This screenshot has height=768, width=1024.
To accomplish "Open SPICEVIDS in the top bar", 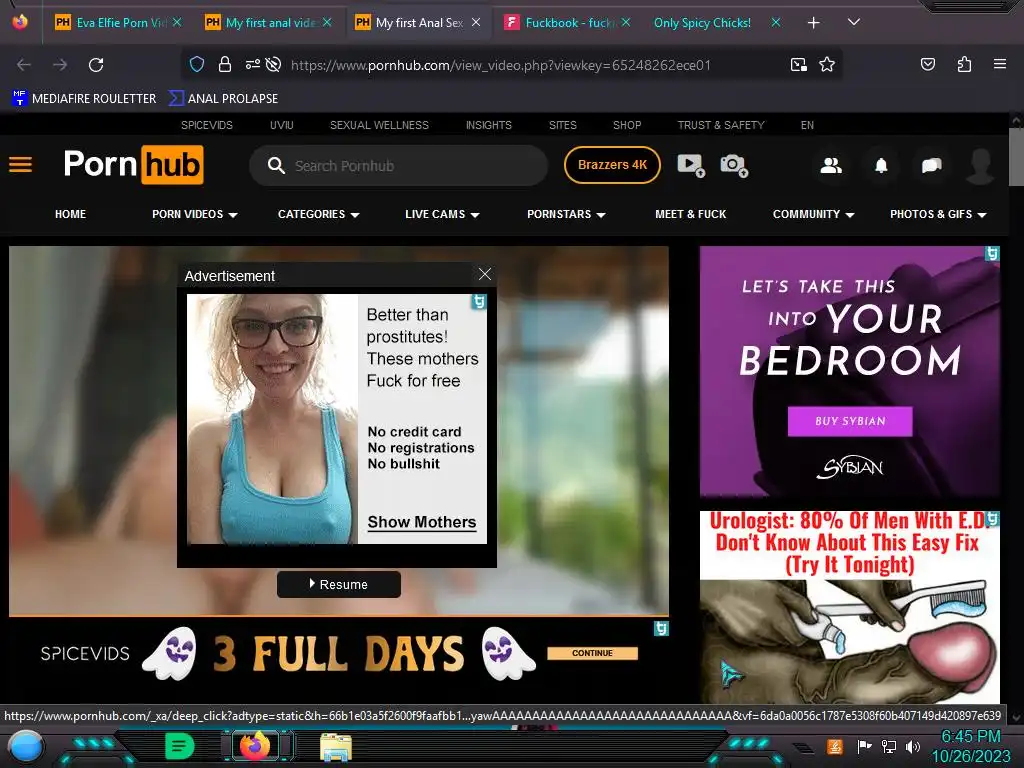I will 207,125.
